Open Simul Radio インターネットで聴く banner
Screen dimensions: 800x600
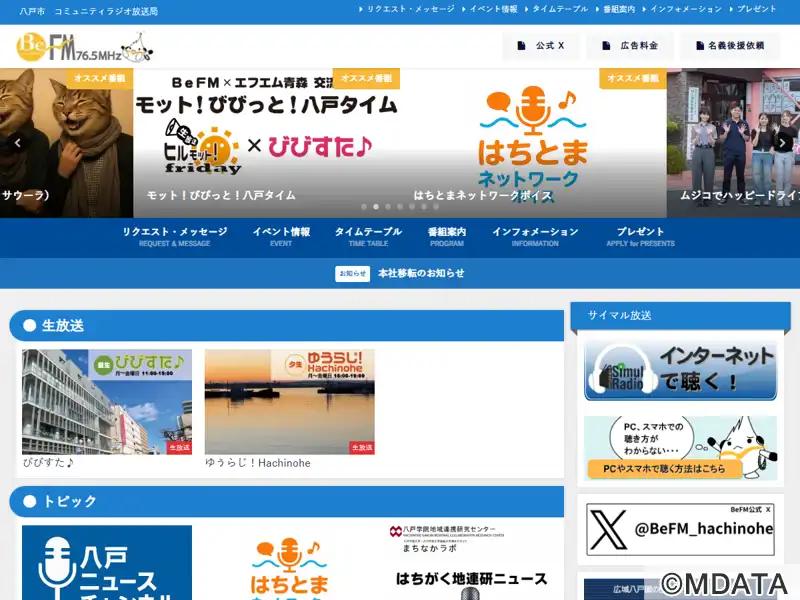[680, 370]
